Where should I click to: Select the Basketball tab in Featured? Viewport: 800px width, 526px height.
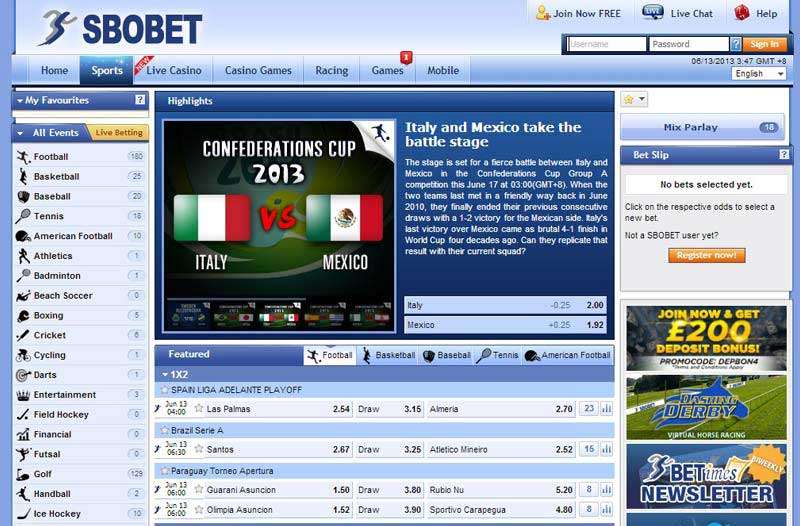point(389,355)
